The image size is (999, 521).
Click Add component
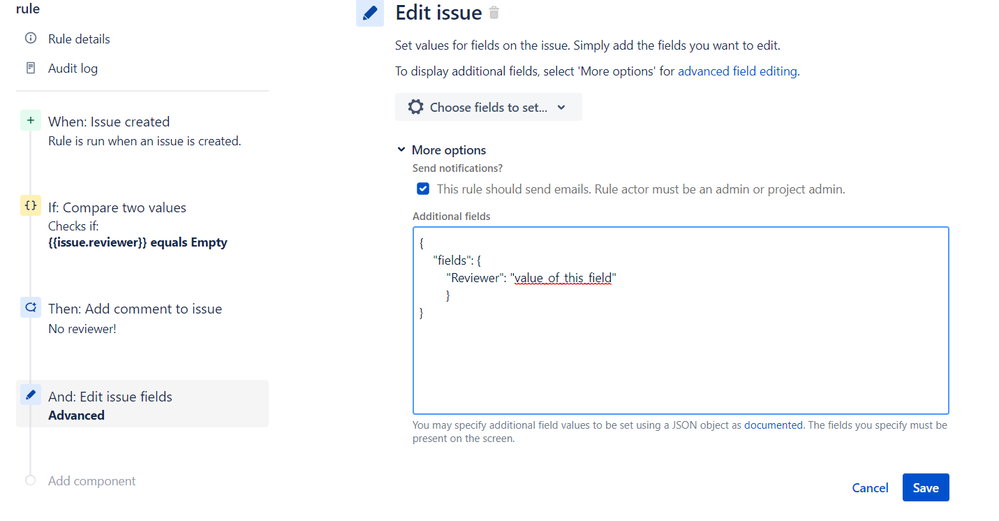coord(92,481)
